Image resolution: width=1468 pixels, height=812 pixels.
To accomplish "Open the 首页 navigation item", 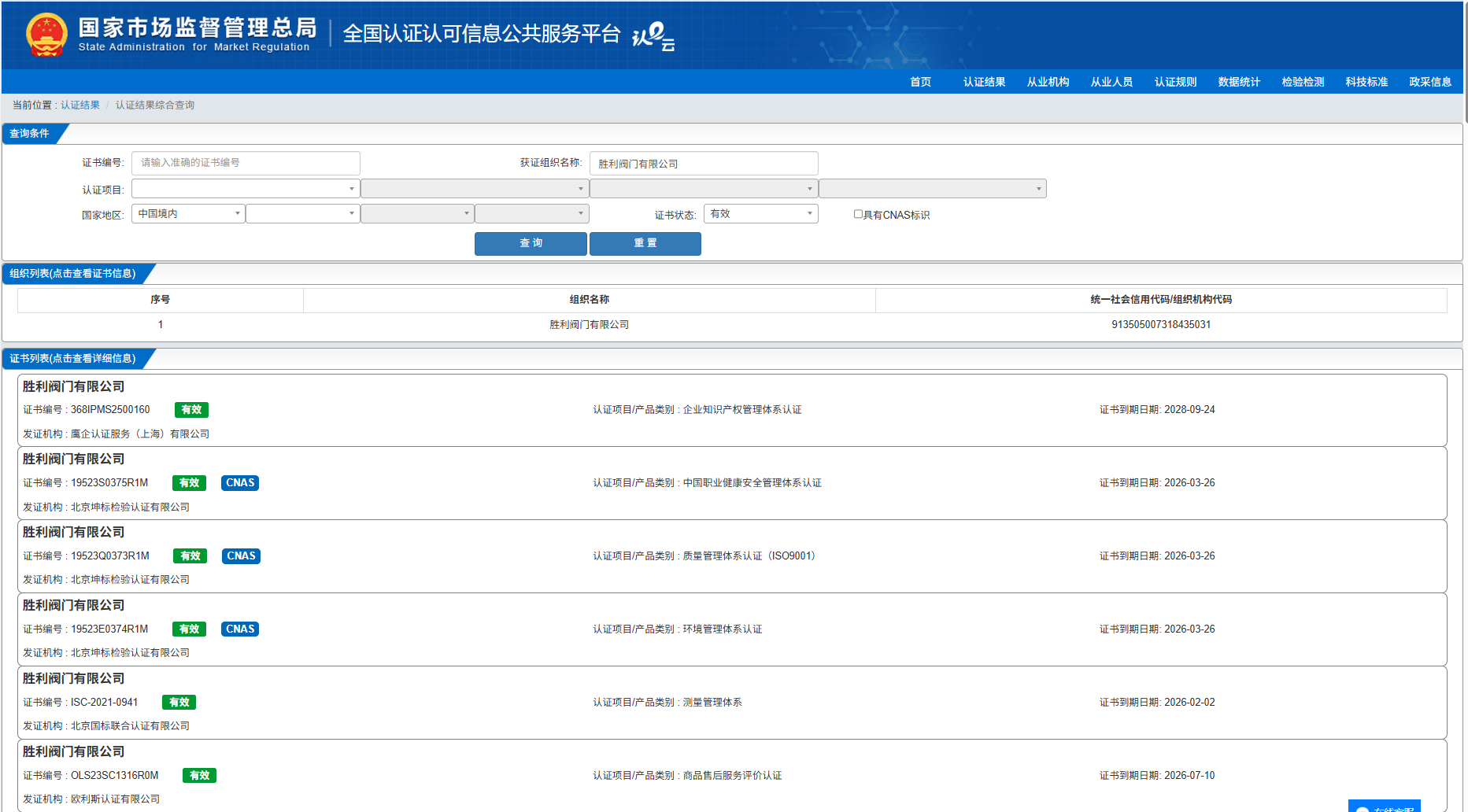I will tap(920, 82).
